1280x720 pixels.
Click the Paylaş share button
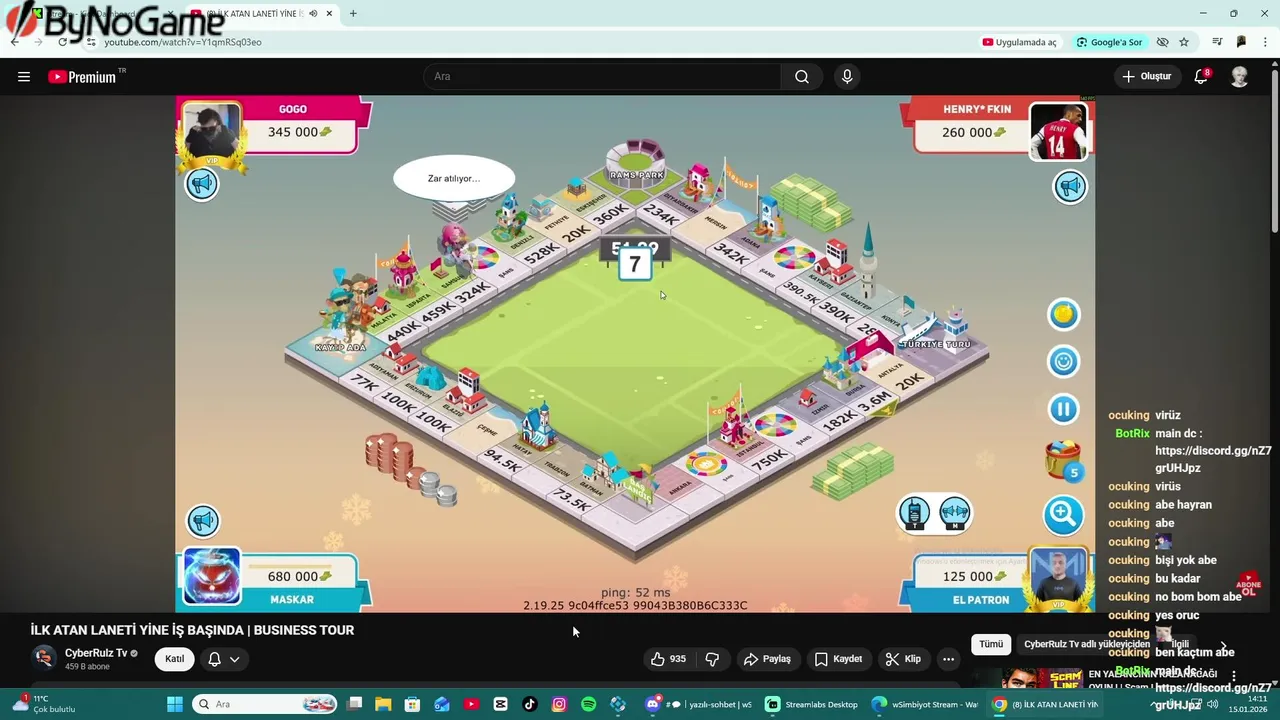point(767,659)
